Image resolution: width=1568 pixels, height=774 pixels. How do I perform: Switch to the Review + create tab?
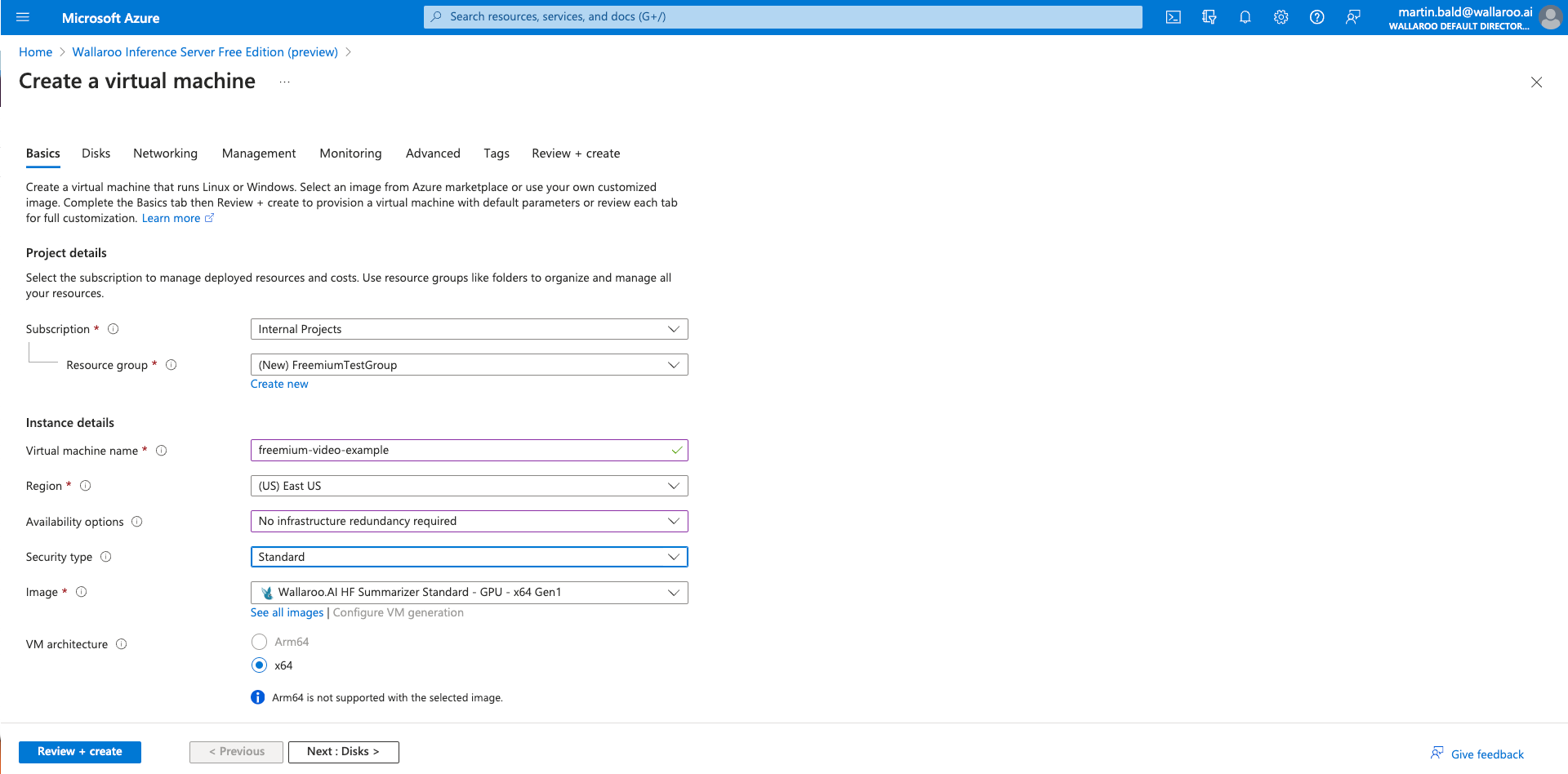point(576,153)
